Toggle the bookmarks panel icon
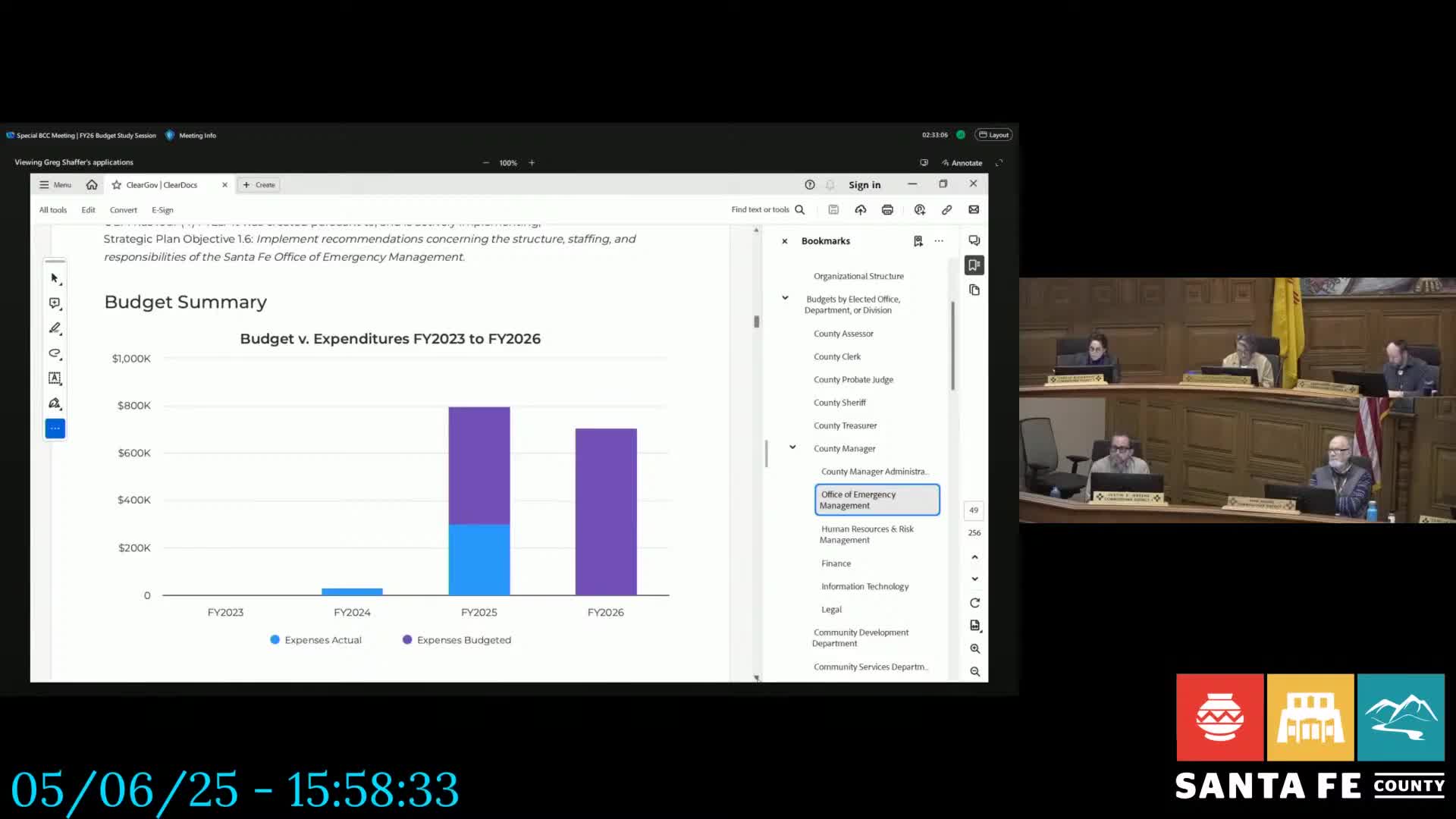 click(974, 265)
